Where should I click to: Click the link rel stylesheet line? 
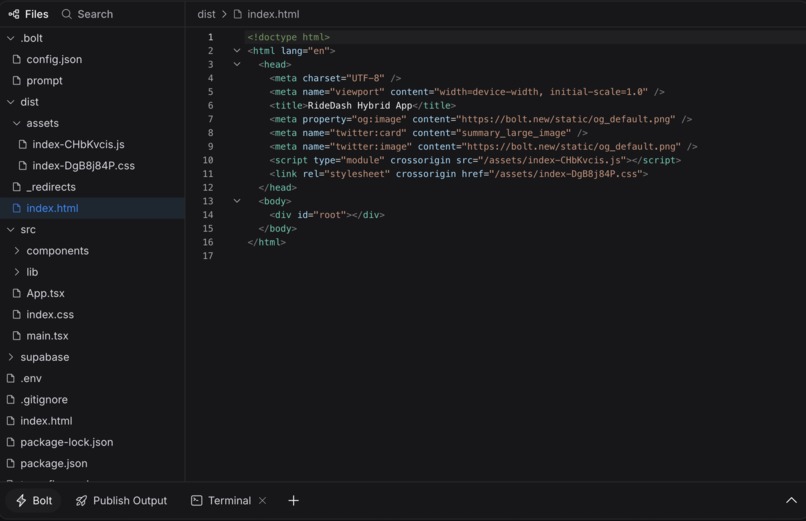(x=459, y=174)
